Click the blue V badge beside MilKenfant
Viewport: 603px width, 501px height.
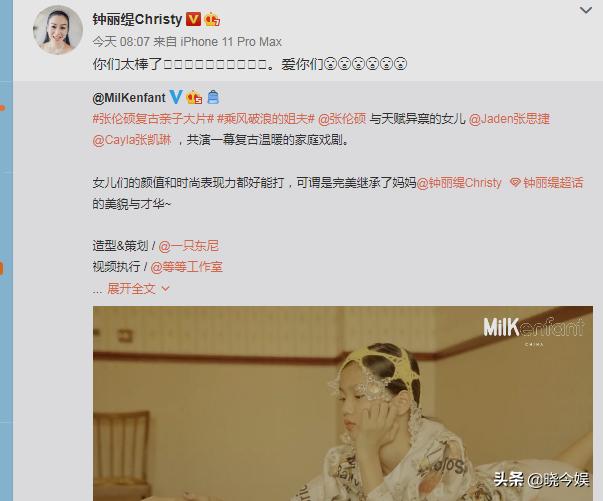click(x=176, y=97)
